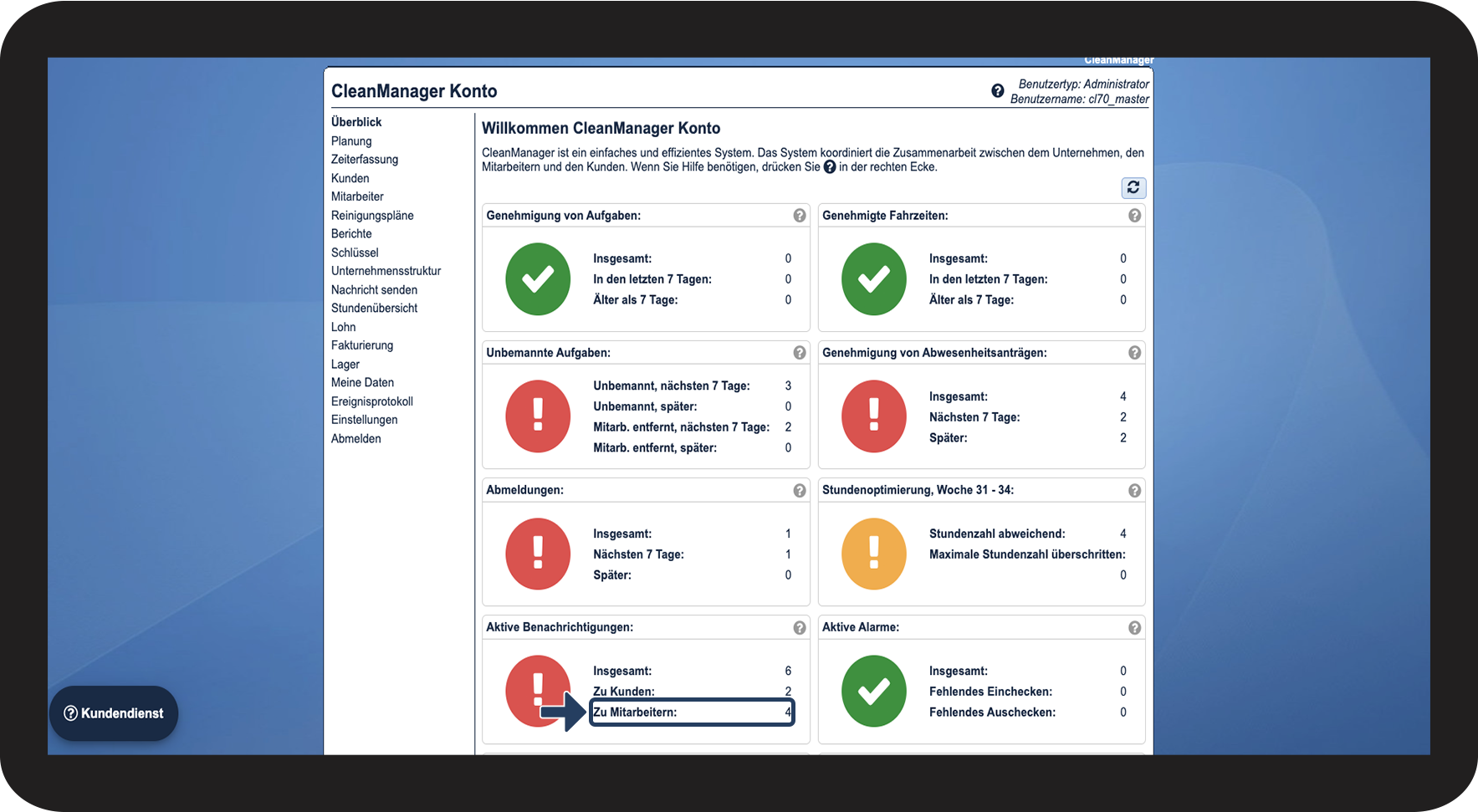The image size is (1478, 812).
Task: Click orange warning icon in Stundenoptimierung
Action: point(874,554)
